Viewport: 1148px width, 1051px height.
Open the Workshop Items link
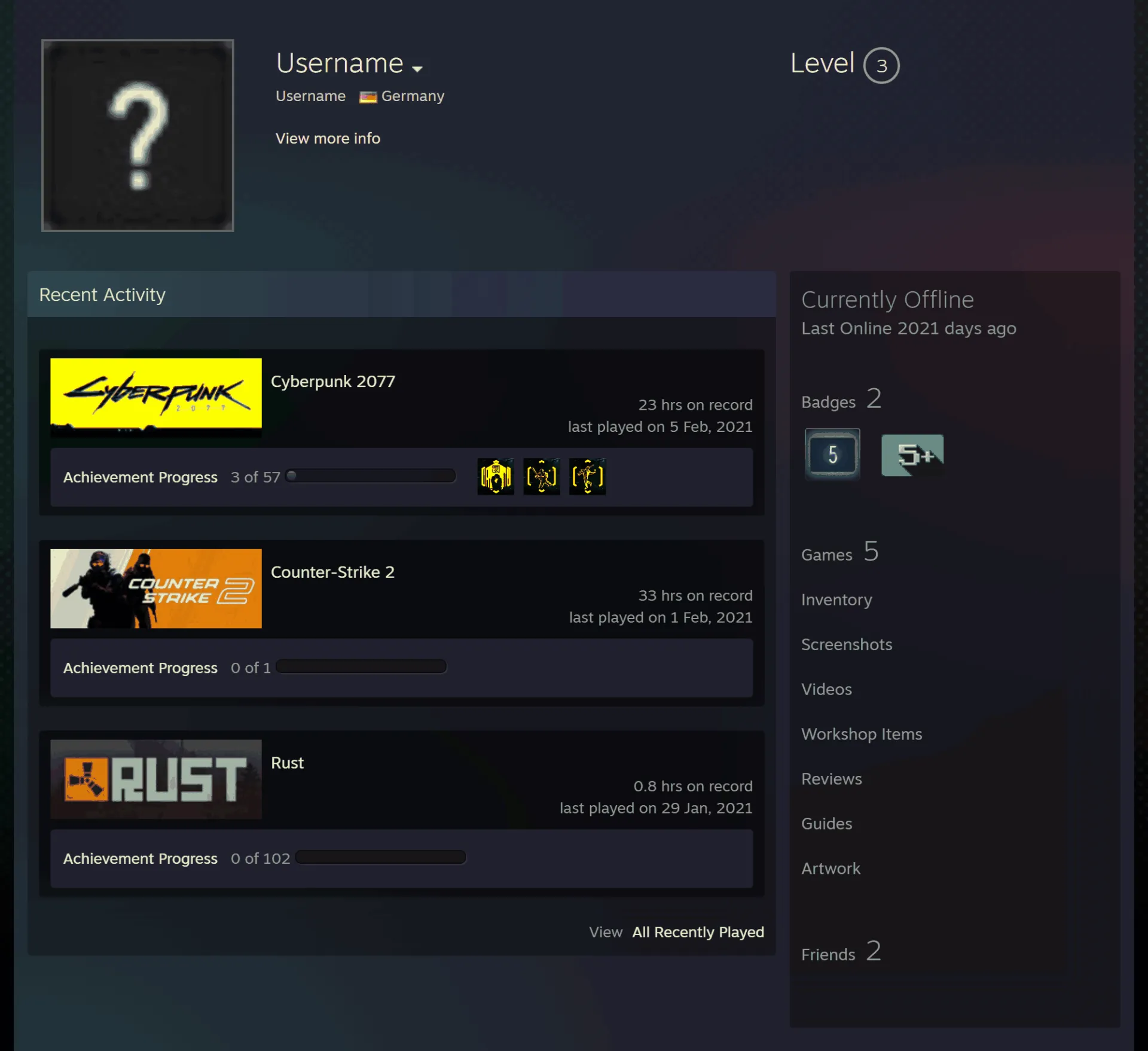click(862, 734)
